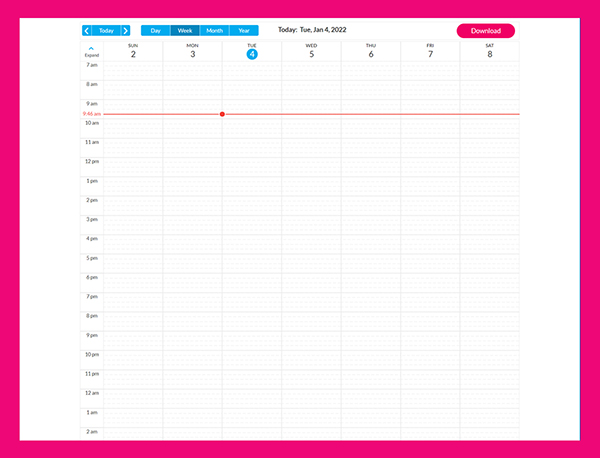Switch to Year view
The image size is (600, 458).
coord(244,31)
